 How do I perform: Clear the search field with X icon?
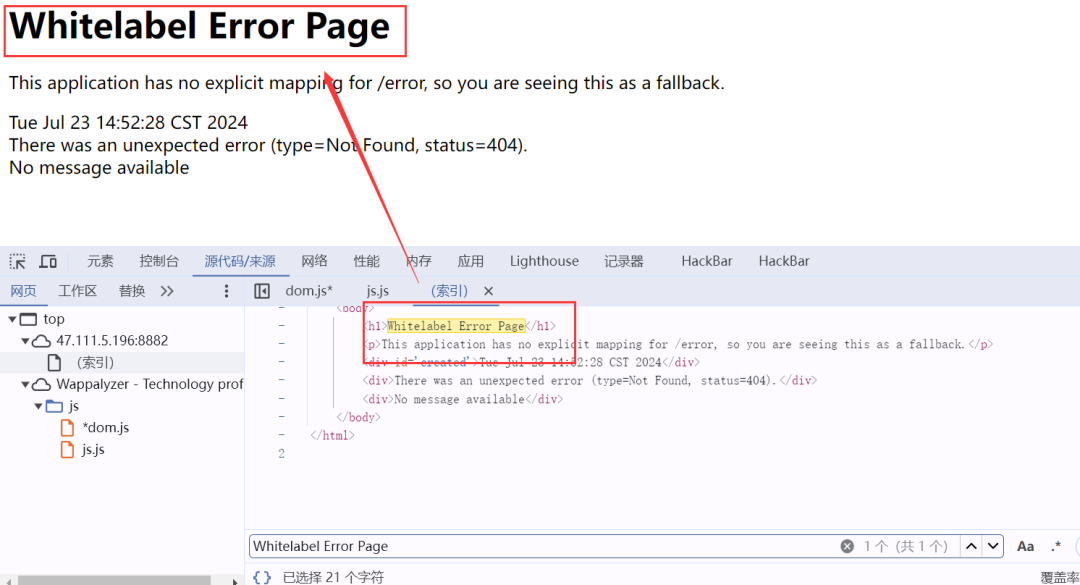click(x=847, y=546)
